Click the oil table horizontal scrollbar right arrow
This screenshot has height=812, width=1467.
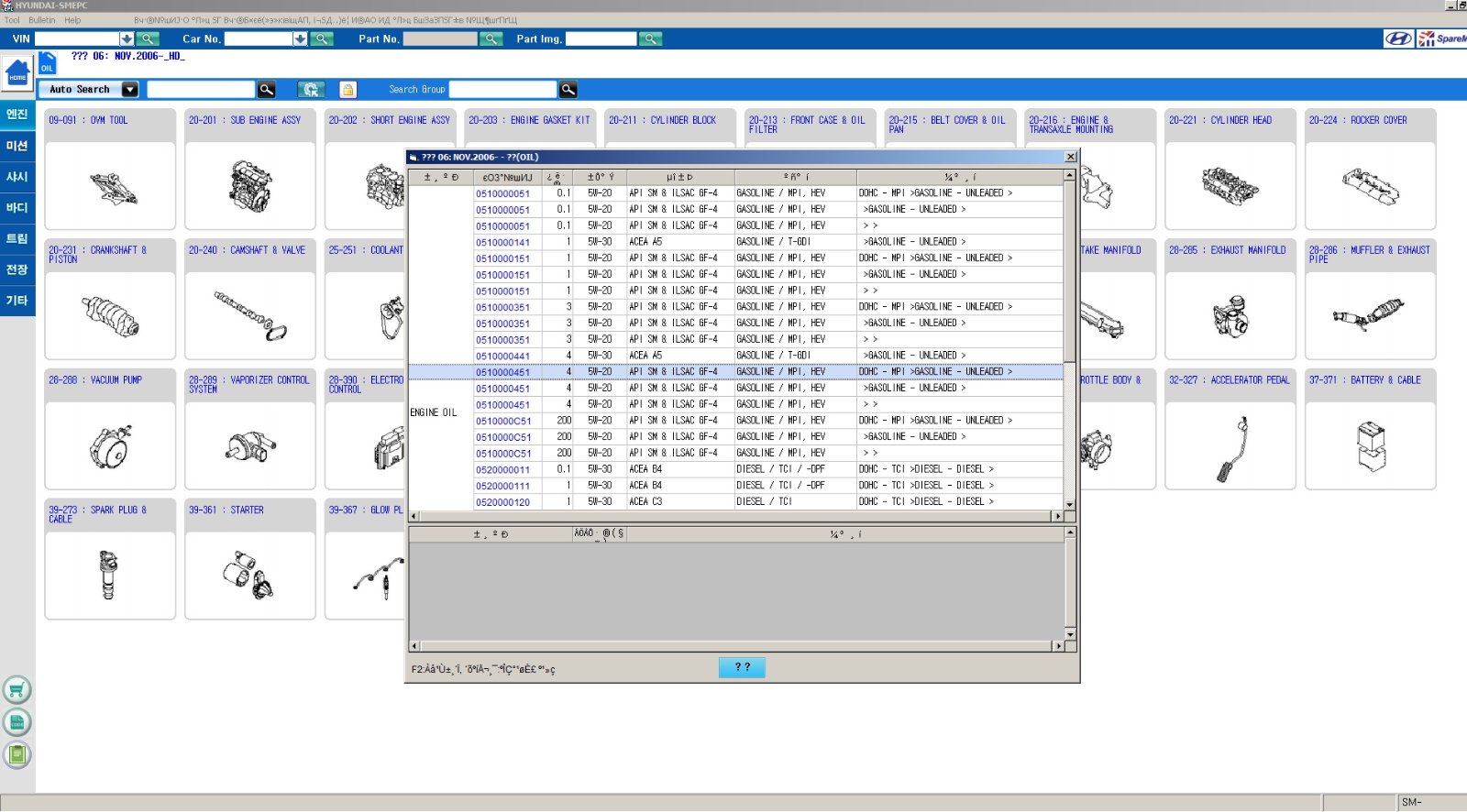[x=1057, y=516]
